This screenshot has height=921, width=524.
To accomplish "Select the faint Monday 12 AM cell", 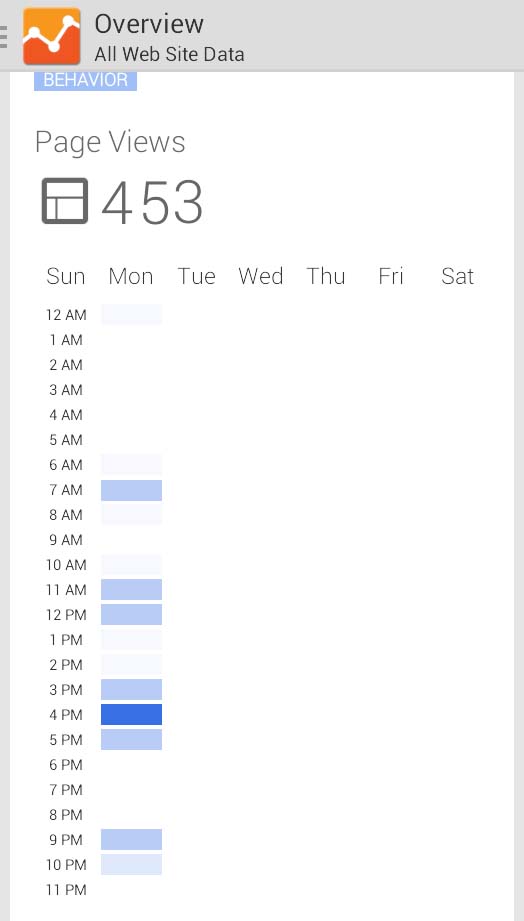I will coord(132,314).
